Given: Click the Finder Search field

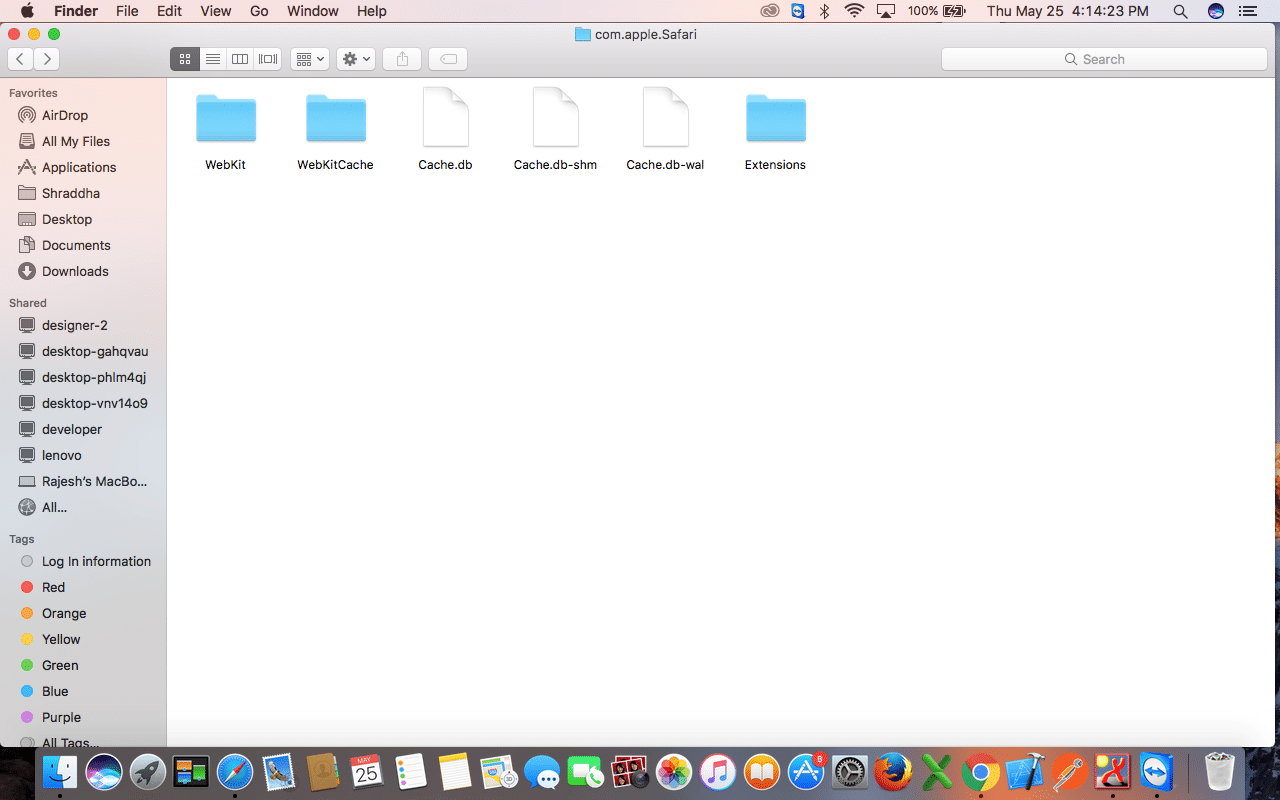Looking at the screenshot, I should [x=1104, y=59].
